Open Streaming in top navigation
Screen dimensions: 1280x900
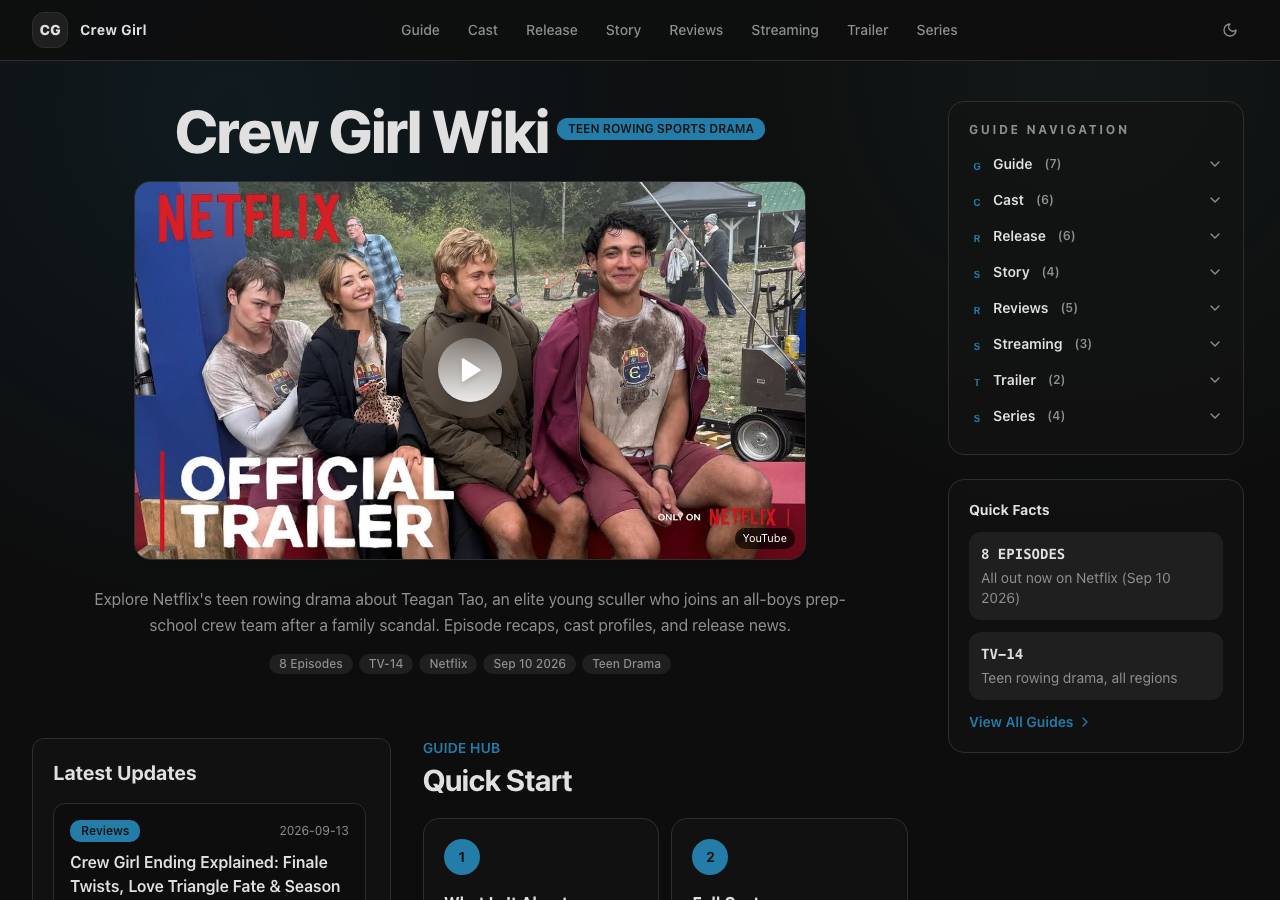[785, 30]
